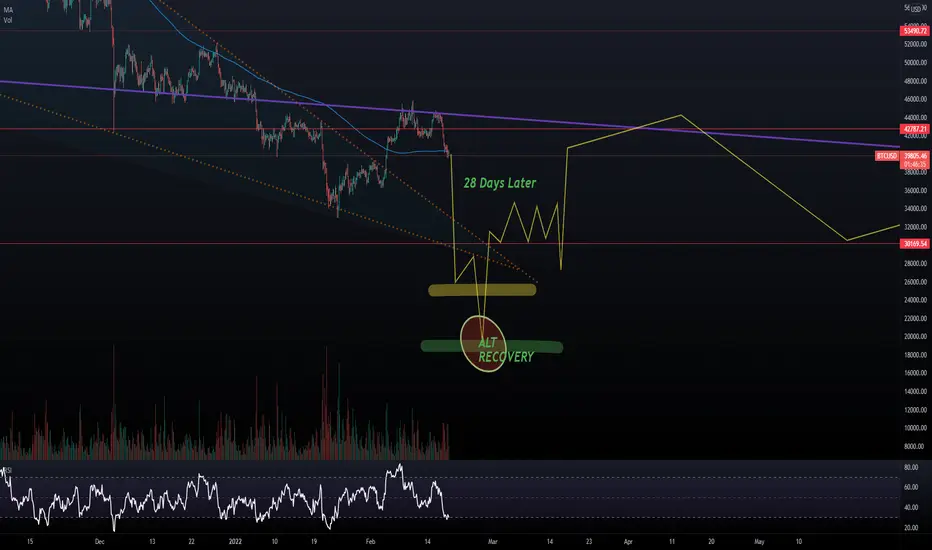932x550 pixels.
Task: Select the 'ALT RECOVERY' text annotation
Action: point(505,350)
